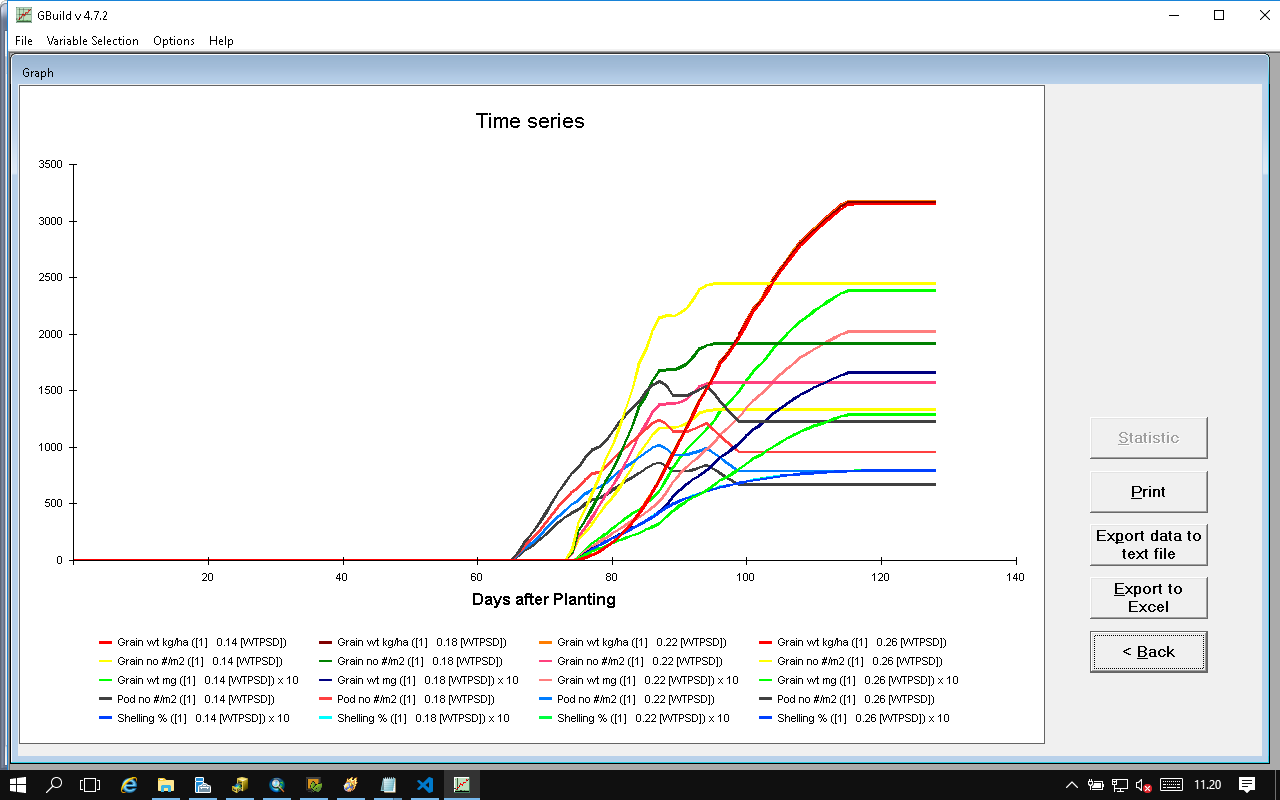Launch Internet Explorer from the taskbar

pyautogui.click(x=129, y=785)
